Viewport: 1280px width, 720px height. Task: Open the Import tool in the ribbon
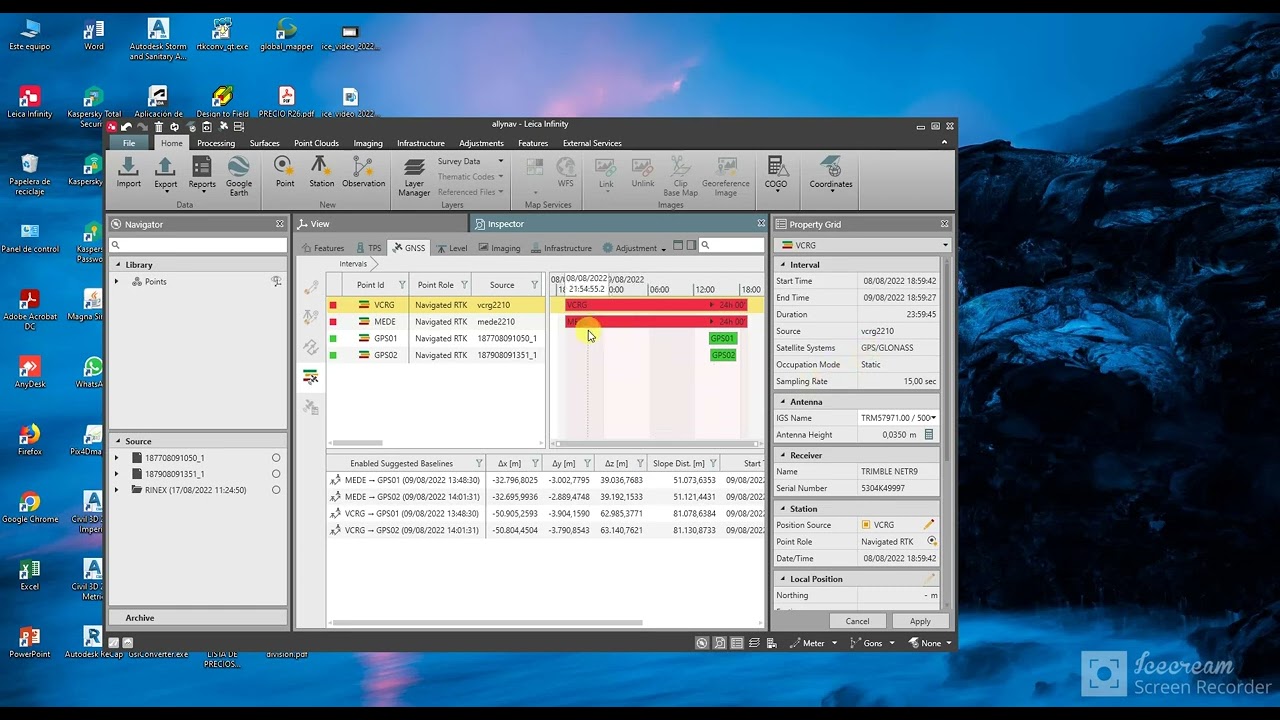(x=128, y=172)
